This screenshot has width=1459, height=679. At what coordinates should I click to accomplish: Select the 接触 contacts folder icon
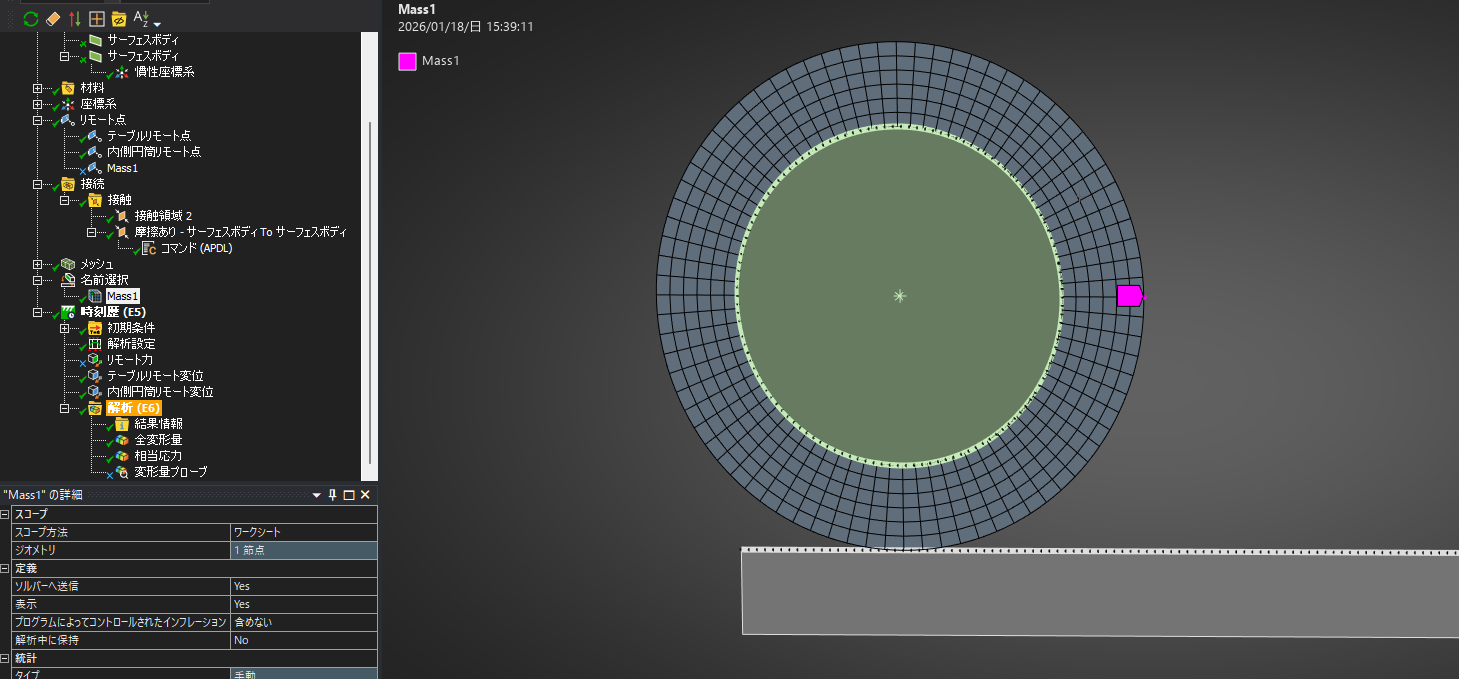pyautogui.click(x=95, y=200)
